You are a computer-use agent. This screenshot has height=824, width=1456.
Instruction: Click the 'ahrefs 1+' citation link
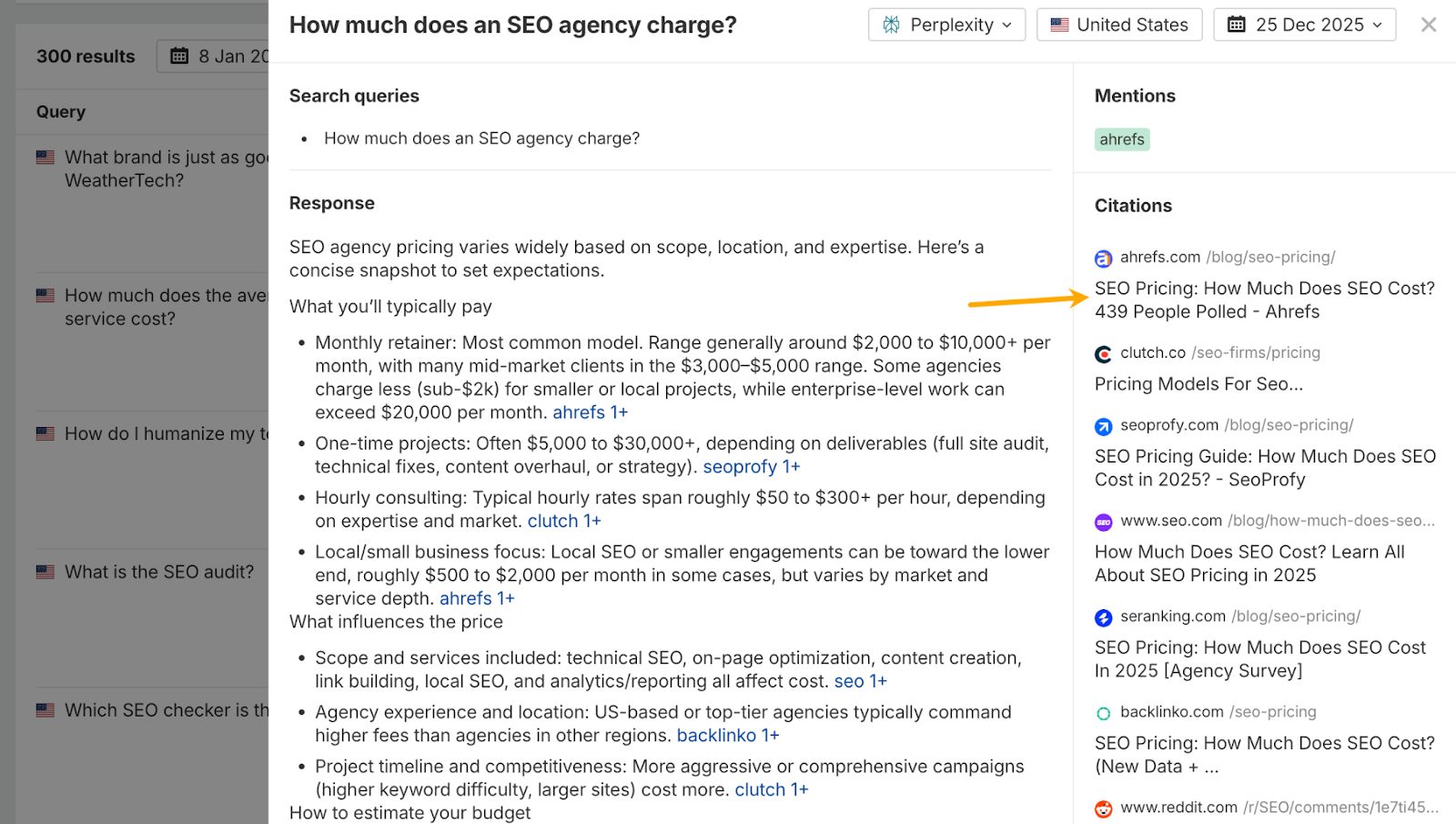point(589,412)
